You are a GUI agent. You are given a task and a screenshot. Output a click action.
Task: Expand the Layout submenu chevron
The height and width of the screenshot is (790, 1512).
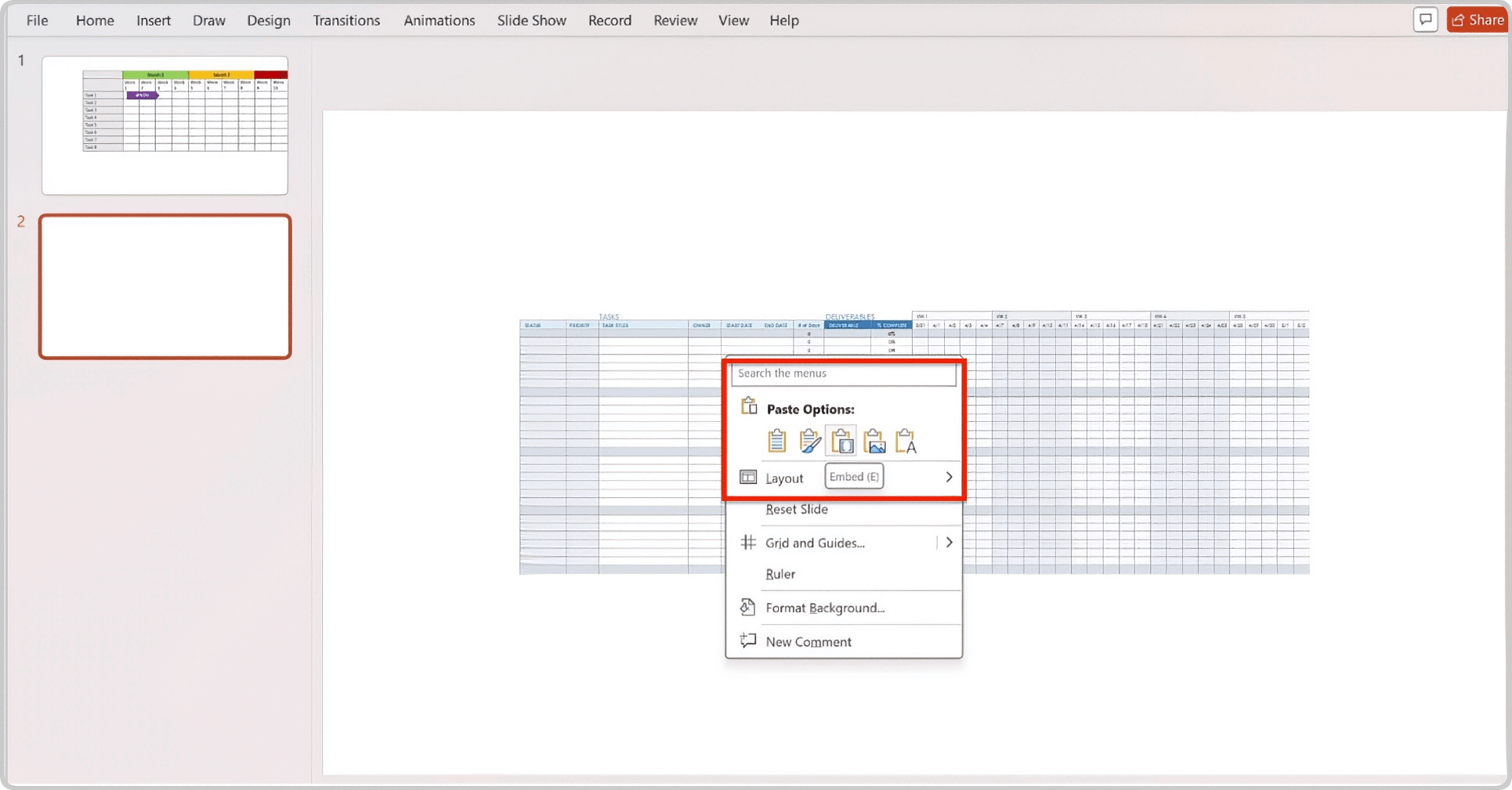(949, 477)
